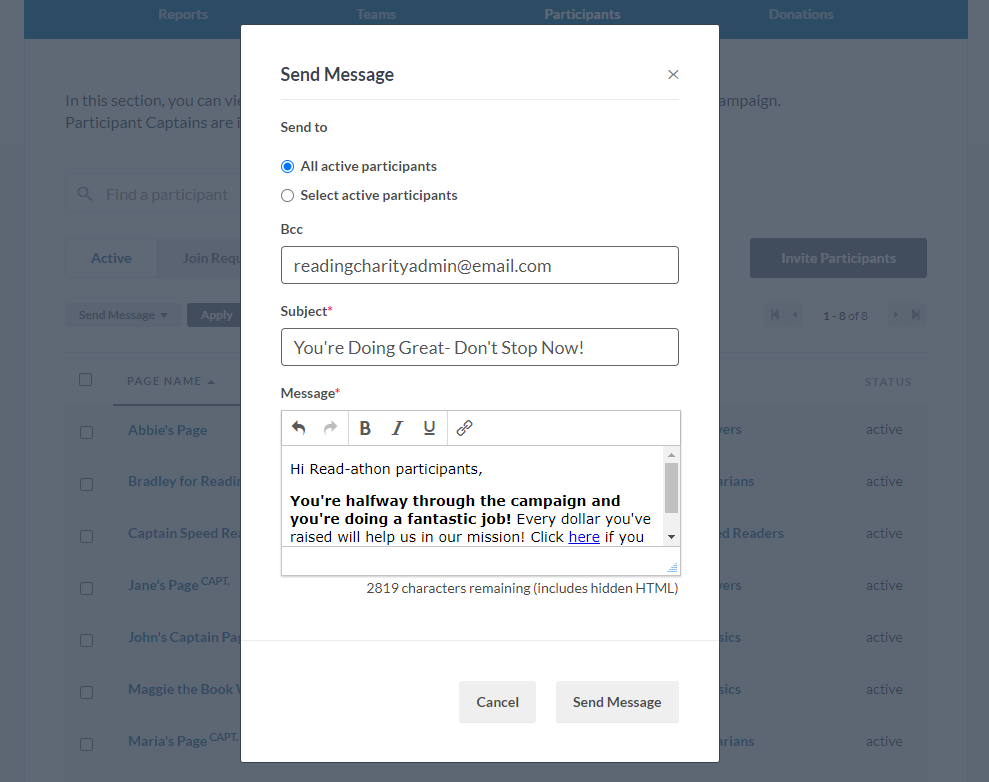Go to next page of participants

click(895, 315)
